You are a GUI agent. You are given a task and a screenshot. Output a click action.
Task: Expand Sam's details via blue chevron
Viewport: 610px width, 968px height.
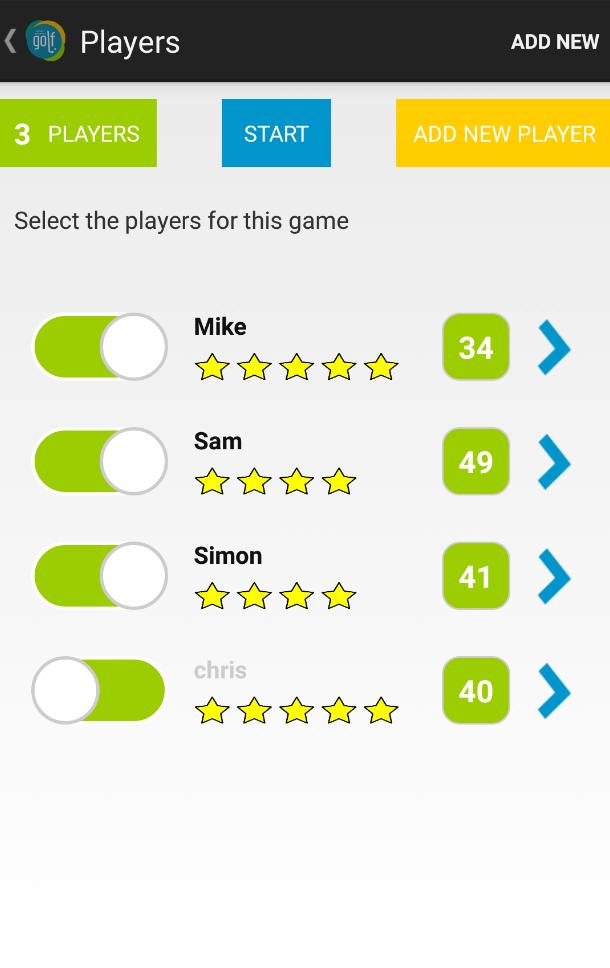click(x=554, y=462)
